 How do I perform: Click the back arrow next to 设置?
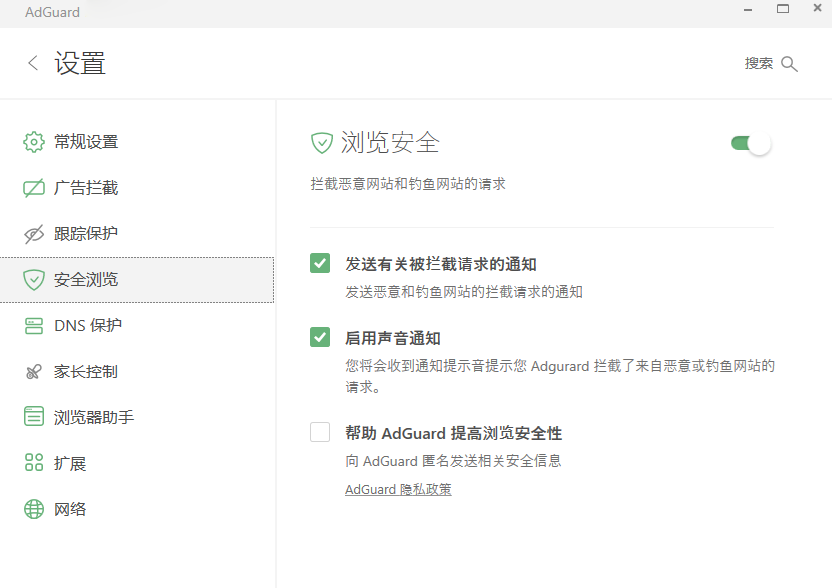point(31,62)
